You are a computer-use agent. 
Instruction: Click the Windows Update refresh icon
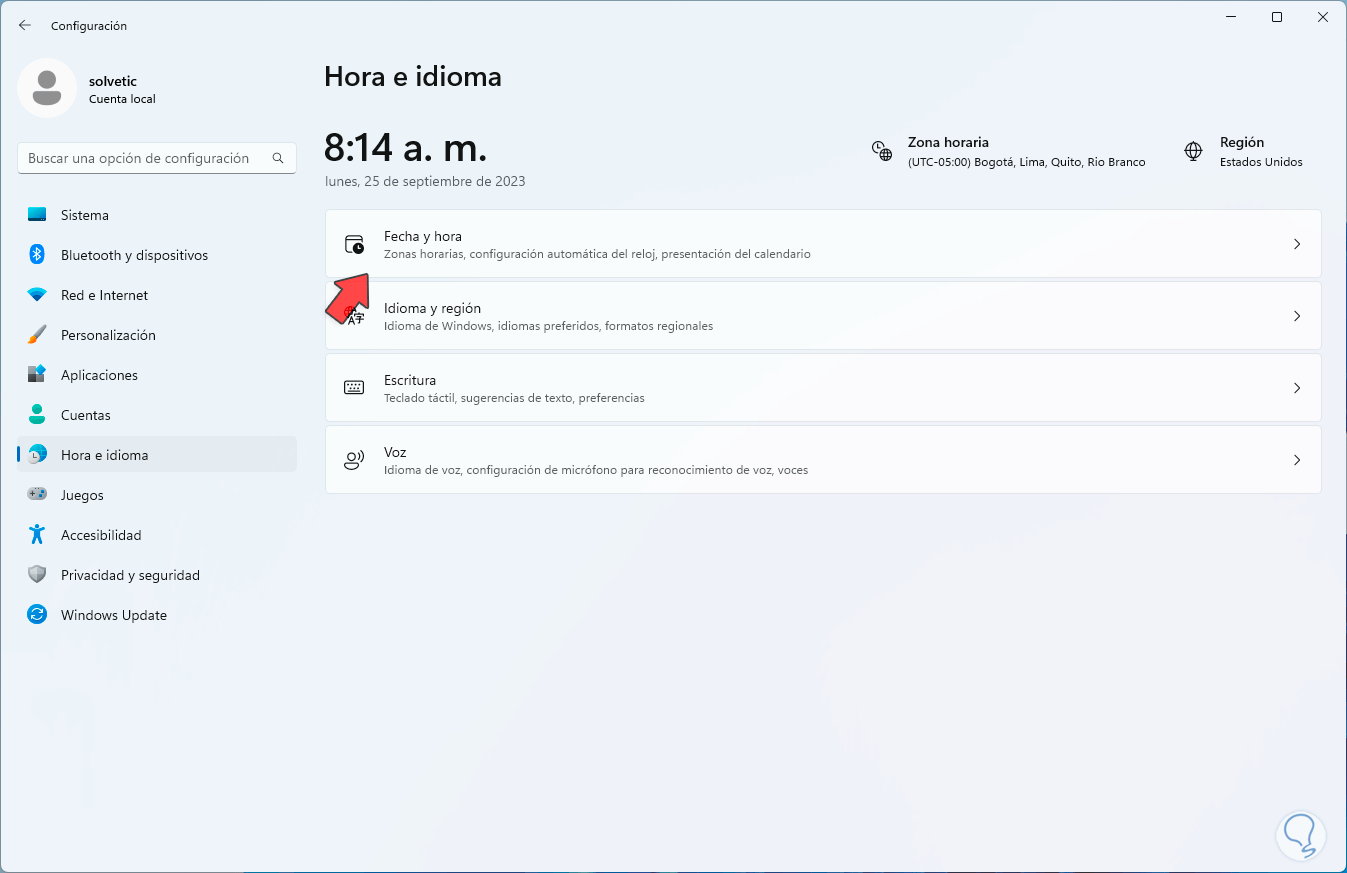37,615
